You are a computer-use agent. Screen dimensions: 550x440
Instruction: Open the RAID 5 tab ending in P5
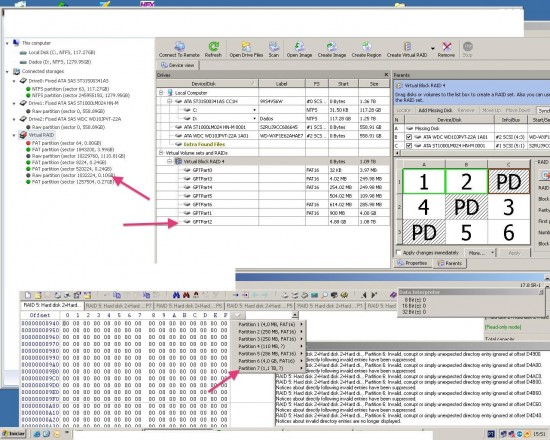coord(260,306)
